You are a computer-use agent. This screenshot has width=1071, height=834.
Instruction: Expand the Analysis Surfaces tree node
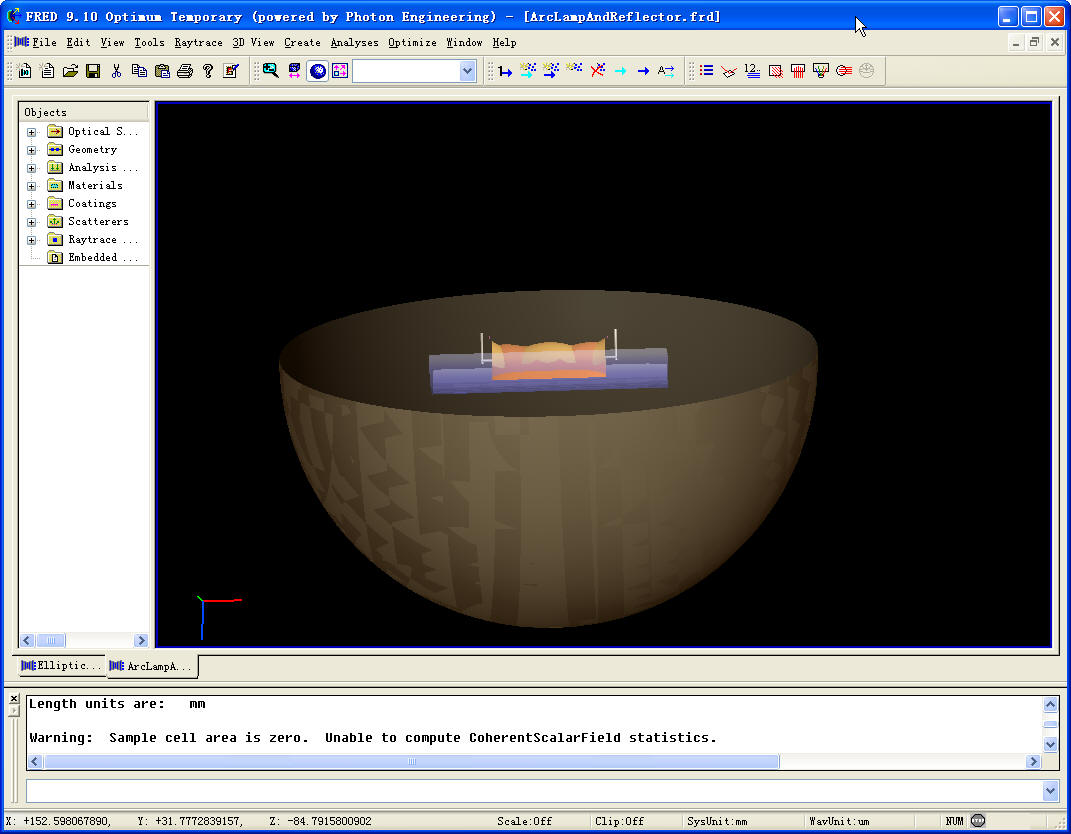(x=31, y=168)
